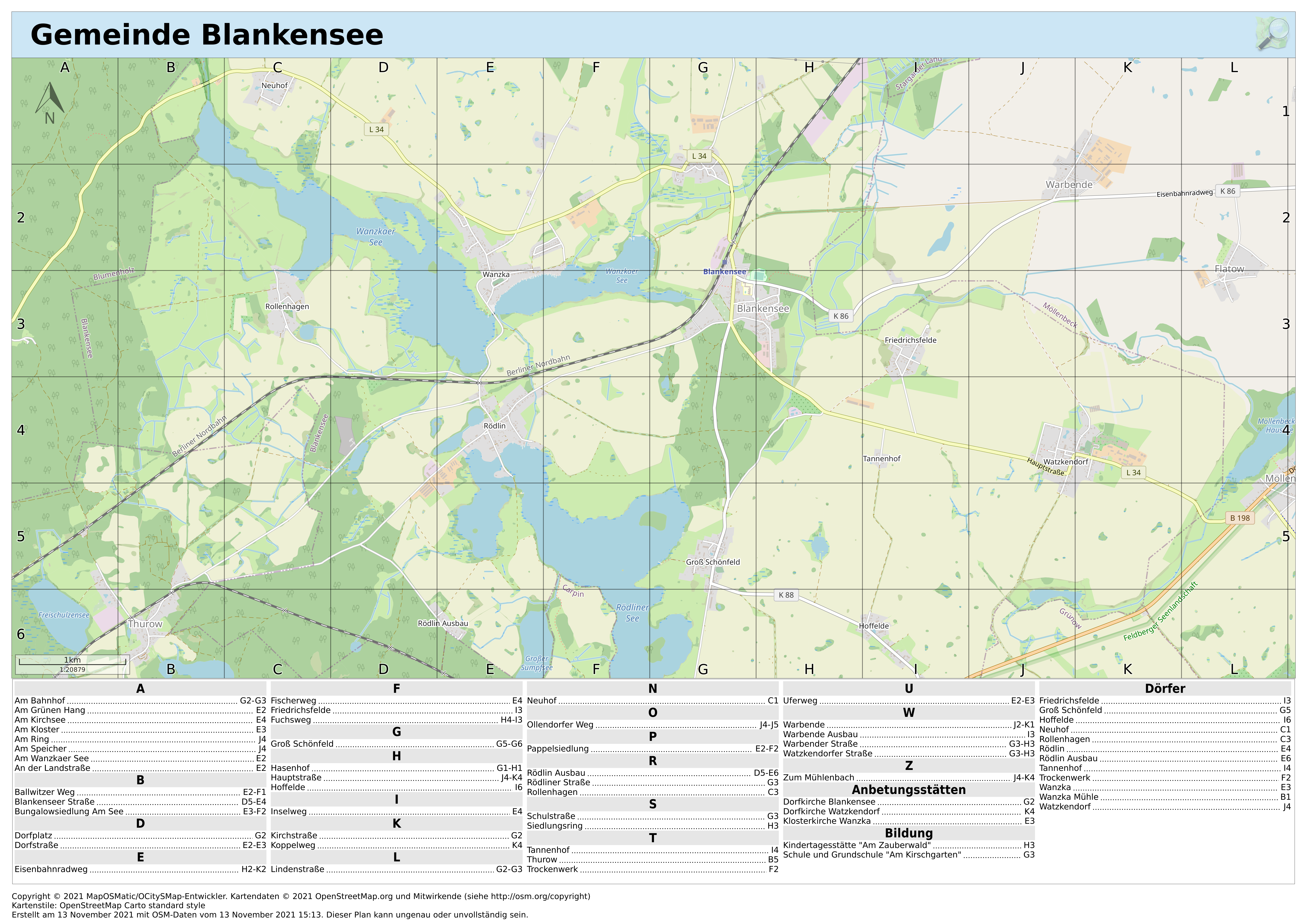Click the Bildung section header

tap(908, 833)
